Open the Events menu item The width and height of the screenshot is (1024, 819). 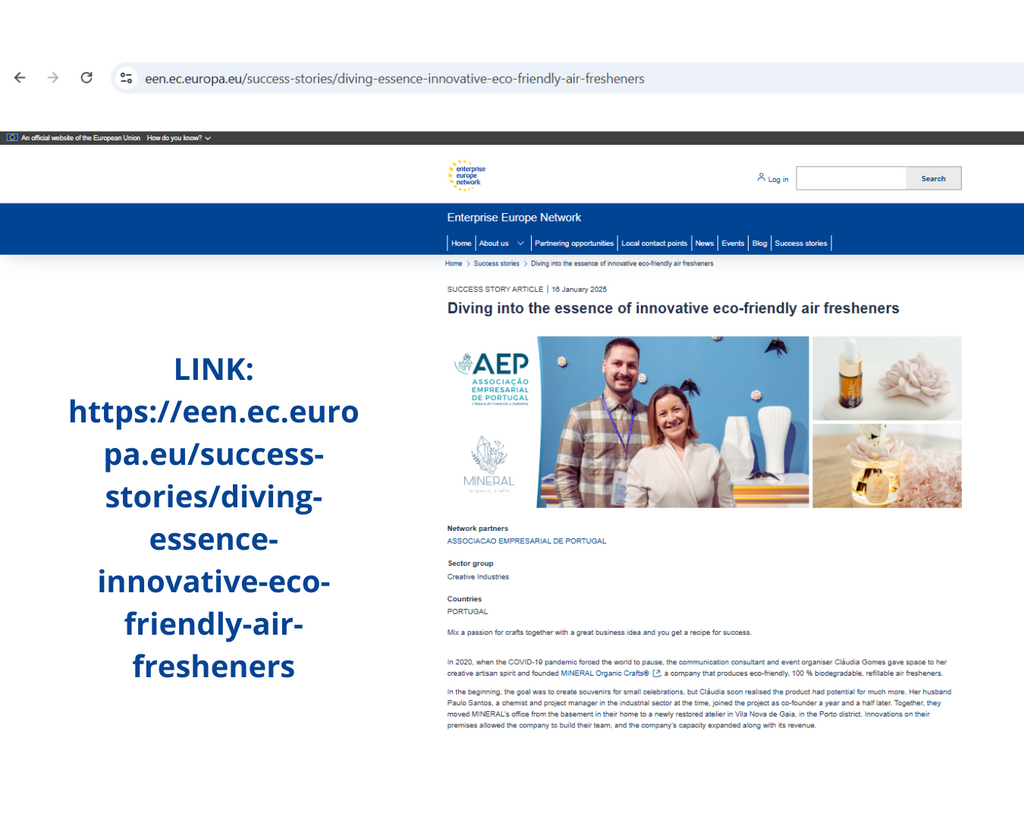coord(733,243)
